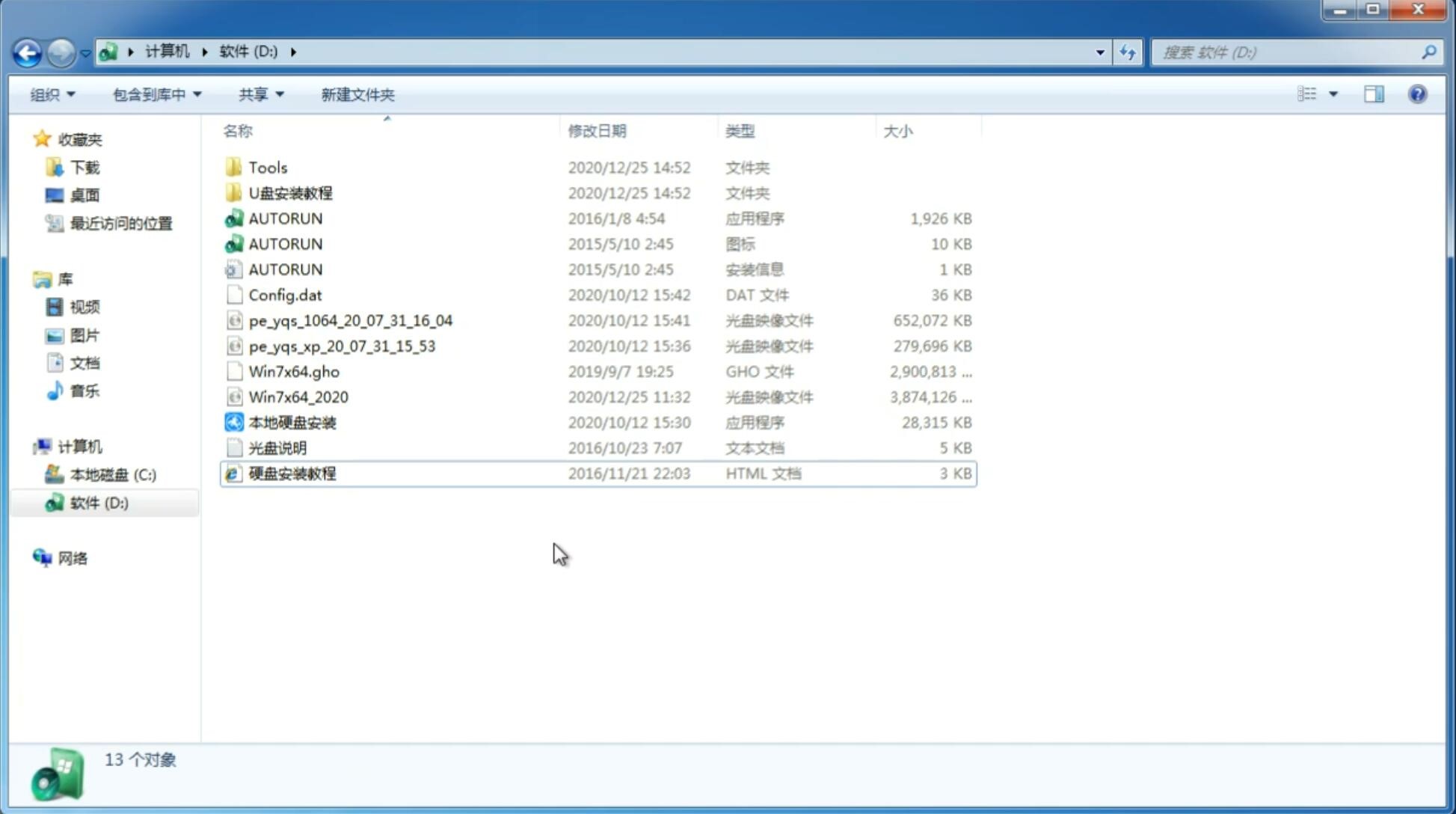1456x814 pixels.
Task: Click back navigation arrow button
Action: [x=27, y=51]
